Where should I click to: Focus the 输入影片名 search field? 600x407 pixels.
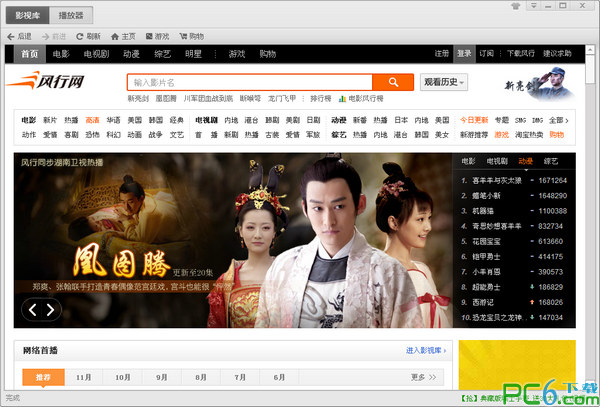[250, 82]
